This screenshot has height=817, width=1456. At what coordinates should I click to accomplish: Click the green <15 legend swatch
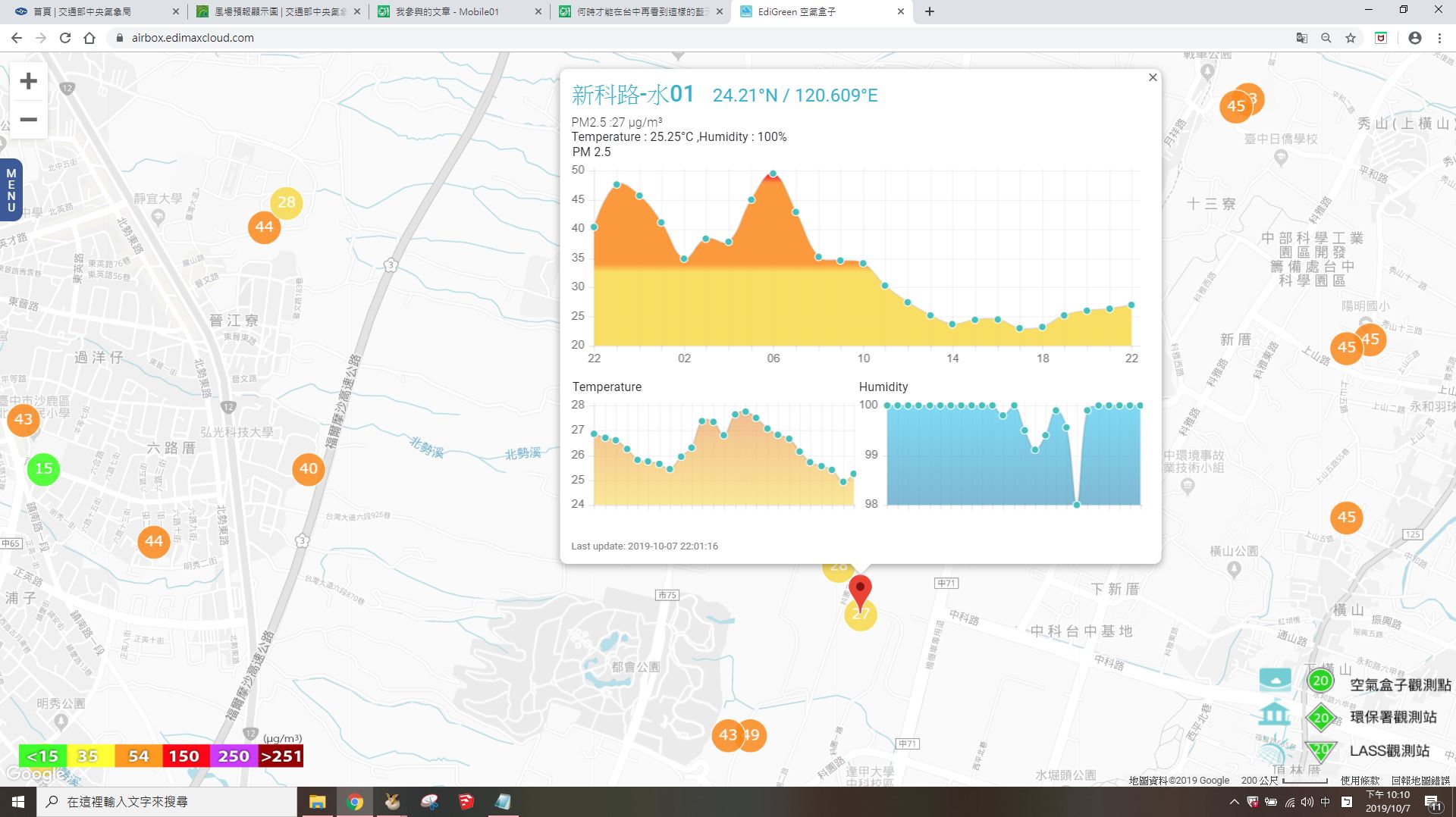coord(42,756)
